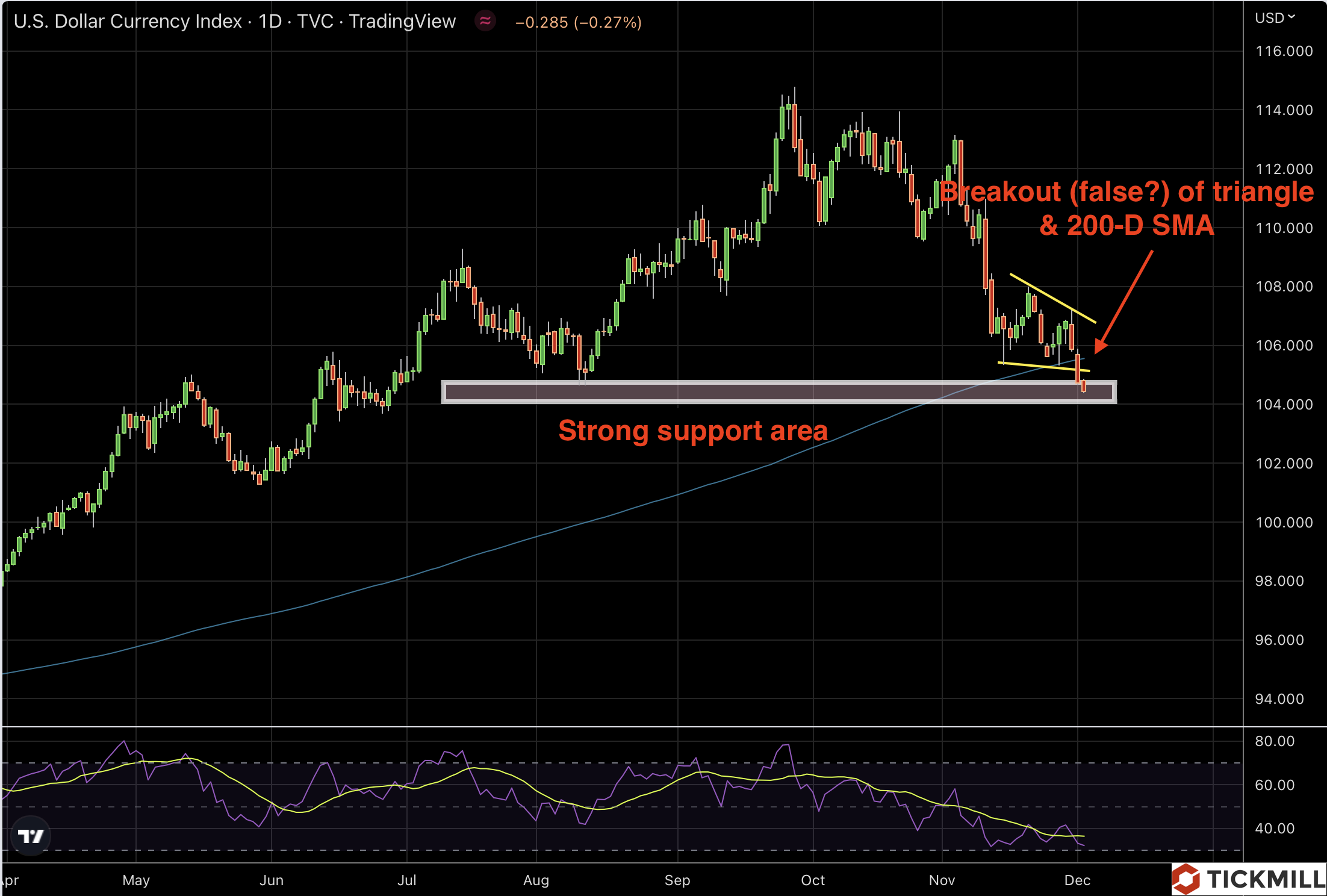
Task: Click the Aug label on time axis
Action: (x=536, y=880)
